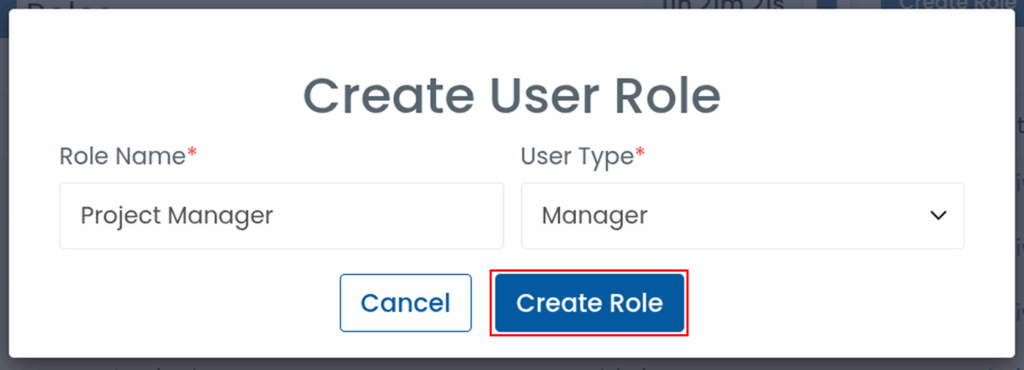The width and height of the screenshot is (1024, 370).
Task: Click the dimmed backdrop below the dialog
Action: tap(512, 364)
